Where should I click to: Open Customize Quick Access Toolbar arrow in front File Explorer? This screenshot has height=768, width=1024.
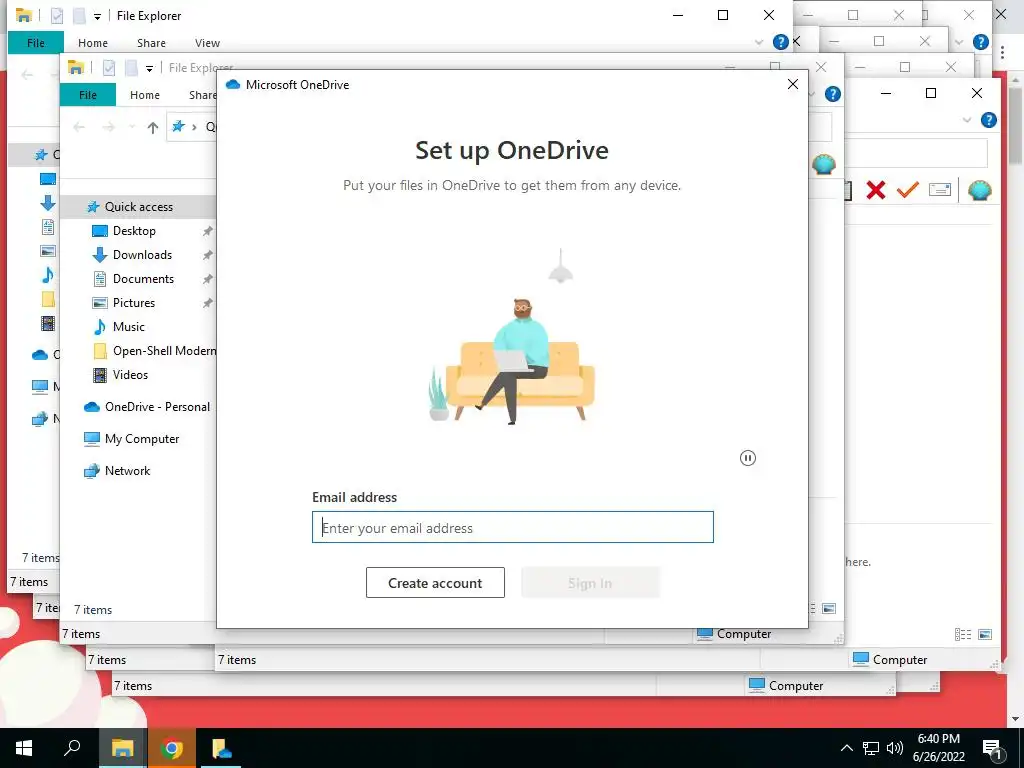(150, 68)
